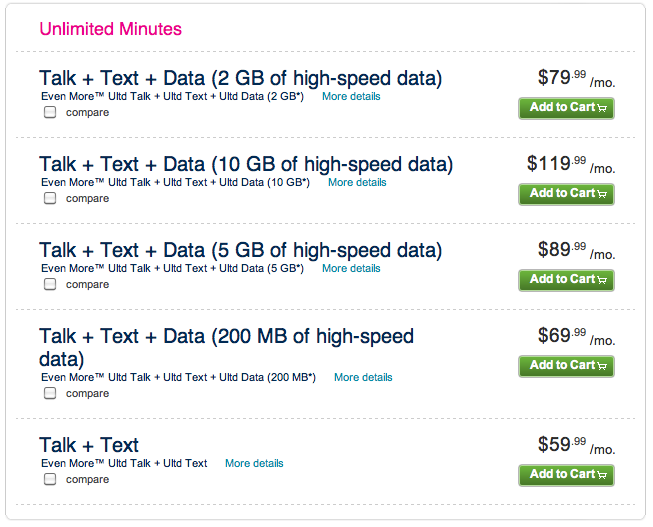Add the 5 GB plan to cart
653x527 pixels.
coord(565,280)
